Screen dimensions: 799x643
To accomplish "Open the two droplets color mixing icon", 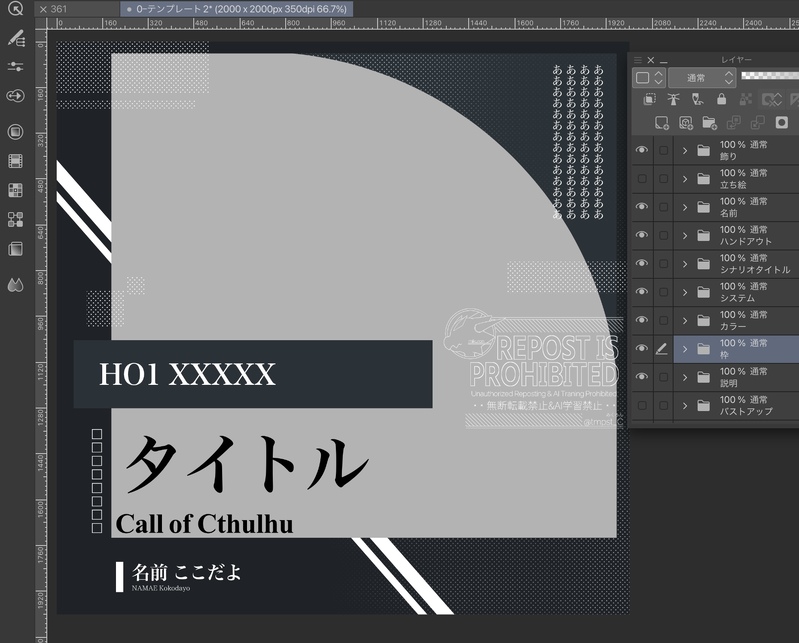I will pos(16,285).
